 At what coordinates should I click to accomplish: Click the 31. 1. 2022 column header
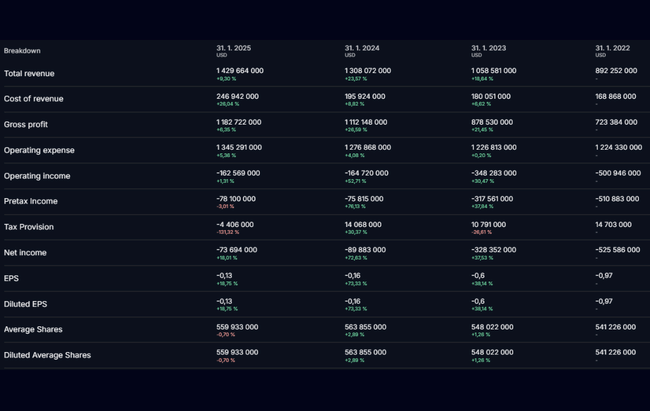tap(613, 48)
